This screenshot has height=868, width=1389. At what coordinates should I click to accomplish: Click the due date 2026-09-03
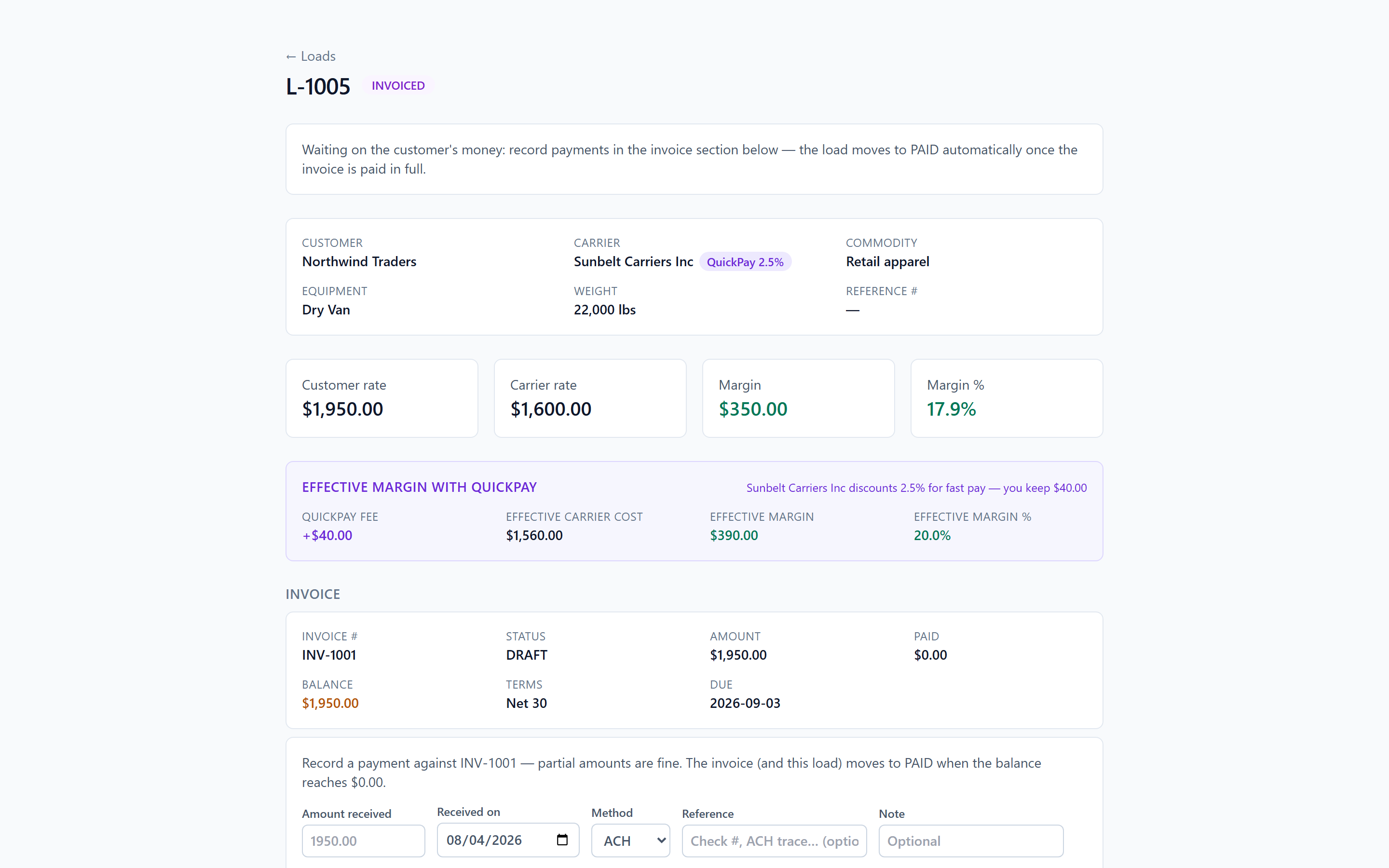coord(745,703)
